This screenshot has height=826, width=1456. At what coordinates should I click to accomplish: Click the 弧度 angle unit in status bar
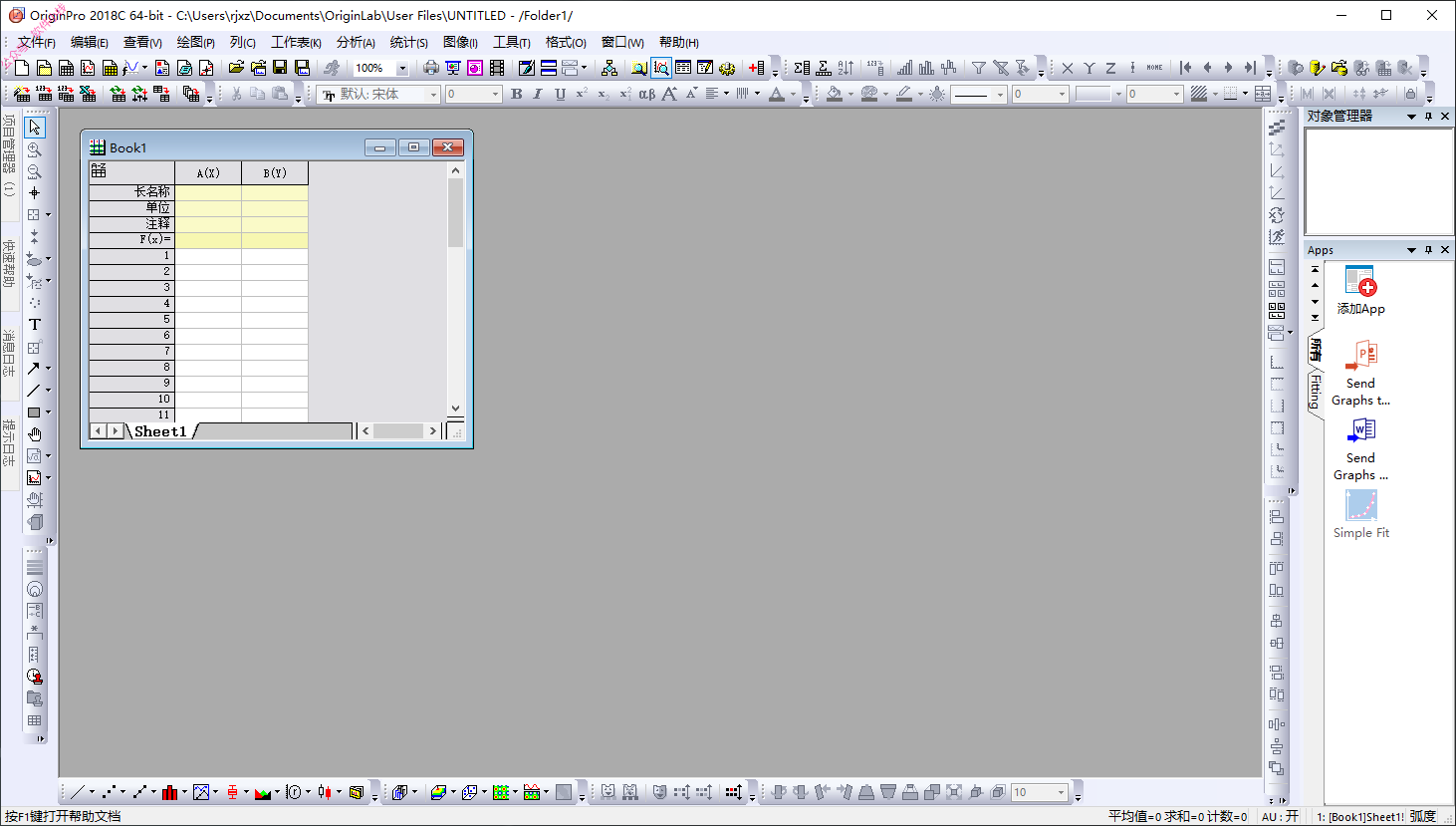pos(1422,816)
